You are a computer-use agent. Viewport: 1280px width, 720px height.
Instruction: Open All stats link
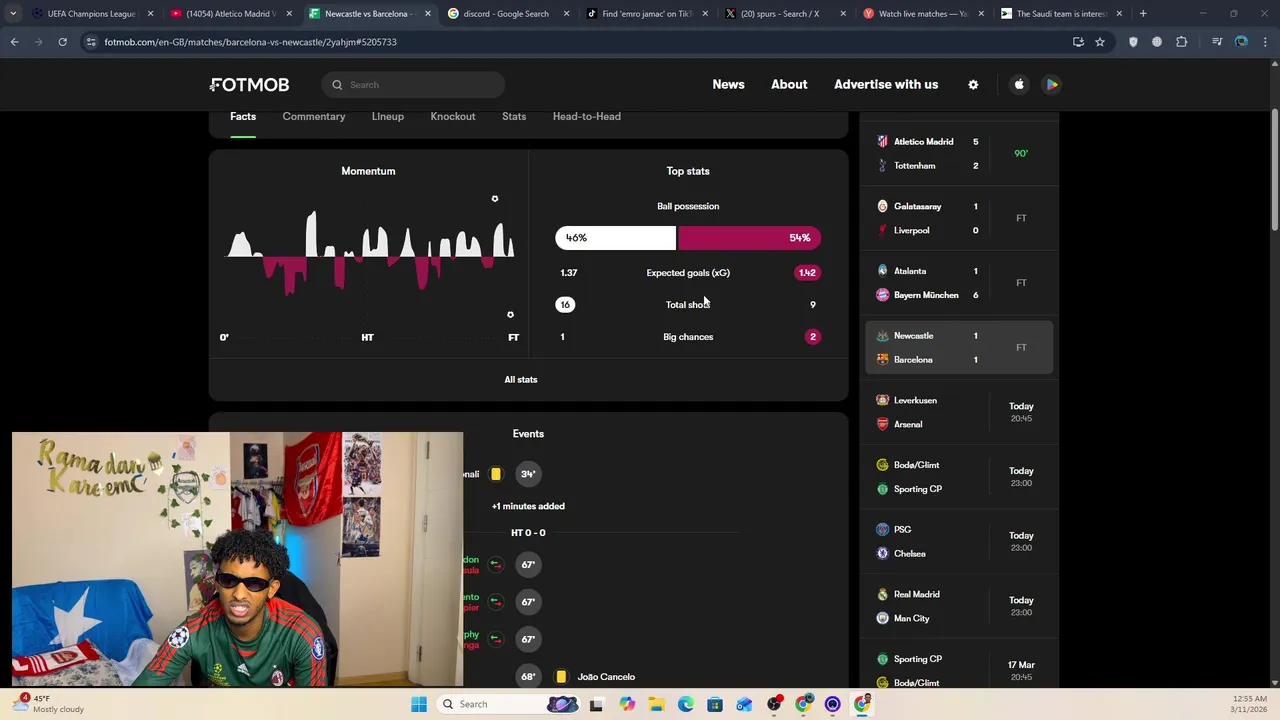(521, 380)
